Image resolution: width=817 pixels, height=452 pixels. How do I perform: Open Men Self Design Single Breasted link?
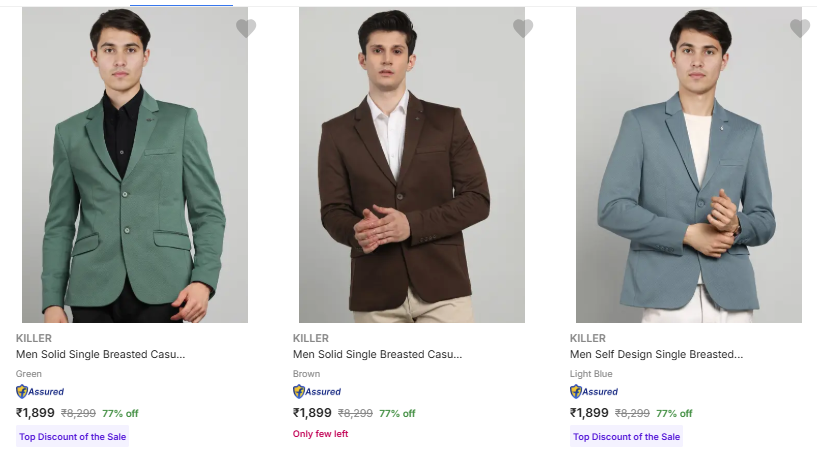pyautogui.click(x=656, y=354)
